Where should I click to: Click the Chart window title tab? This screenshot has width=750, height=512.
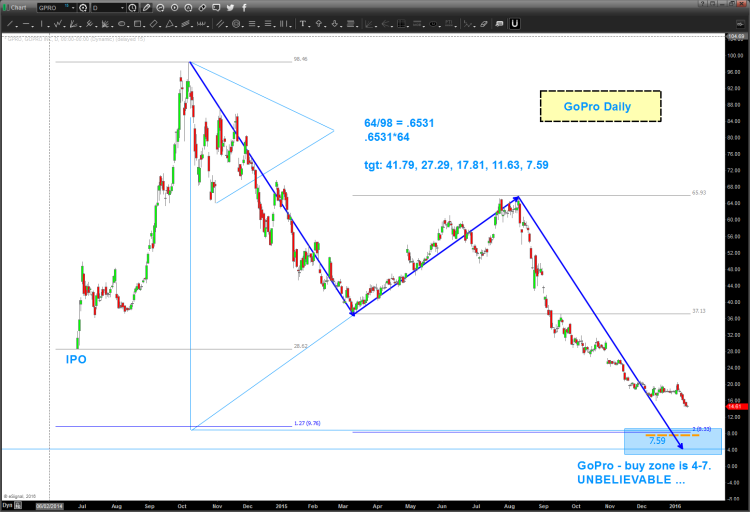click(x=16, y=8)
